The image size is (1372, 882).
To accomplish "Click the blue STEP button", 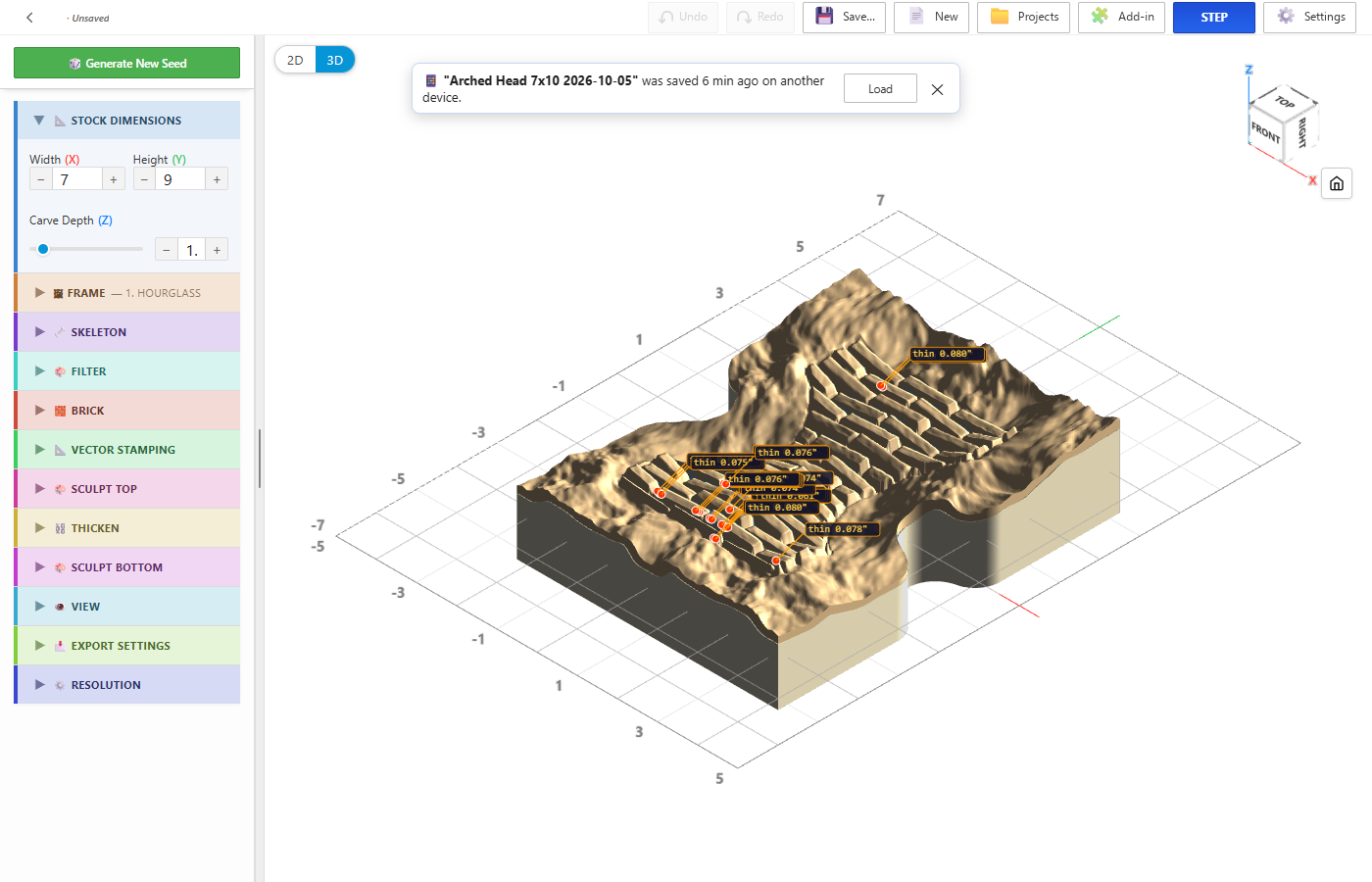I will (x=1213, y=18).
